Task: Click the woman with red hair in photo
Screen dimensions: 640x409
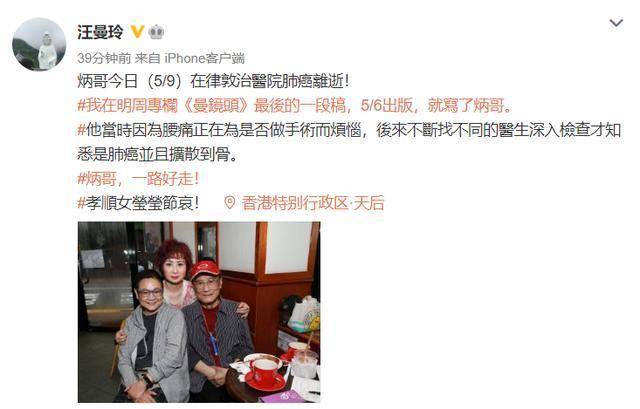Action: [176, 273]
